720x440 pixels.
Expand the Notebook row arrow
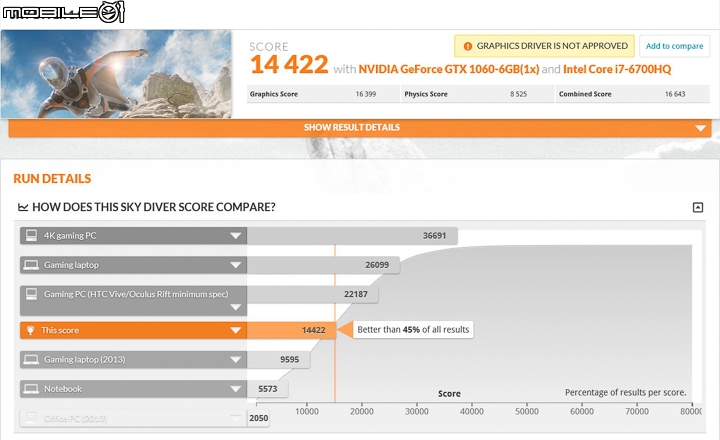[236, 389]
